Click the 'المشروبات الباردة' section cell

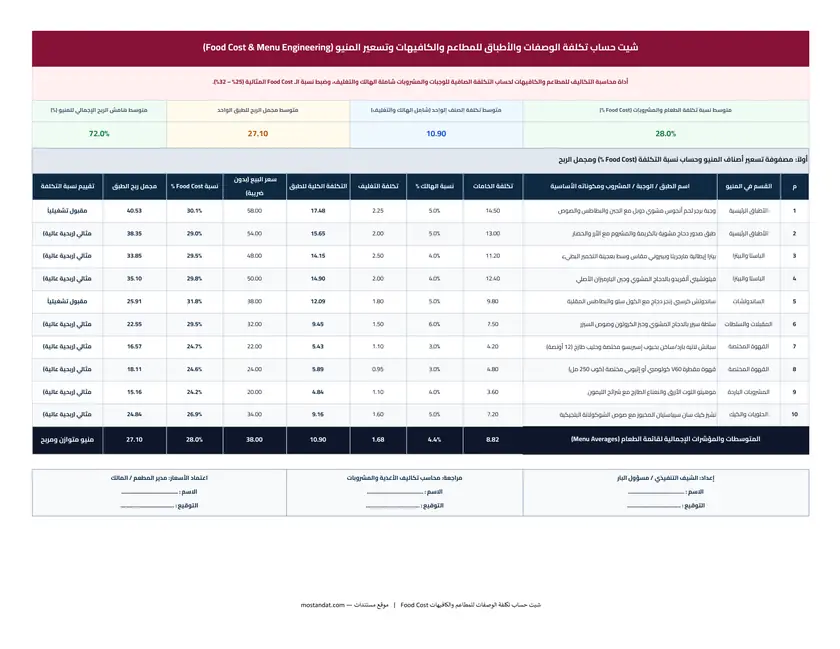(x=748, y=392)
